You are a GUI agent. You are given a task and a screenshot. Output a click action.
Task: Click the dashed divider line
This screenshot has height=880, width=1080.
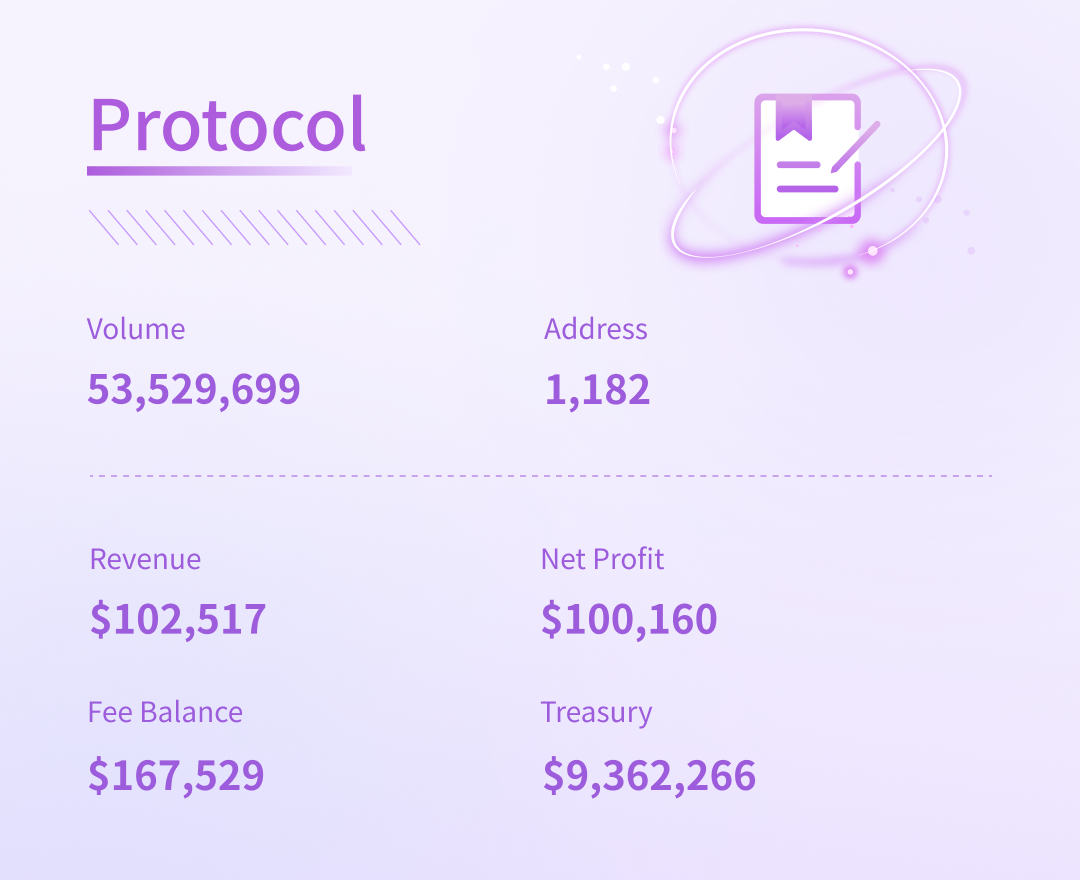(x=540, y=476)
